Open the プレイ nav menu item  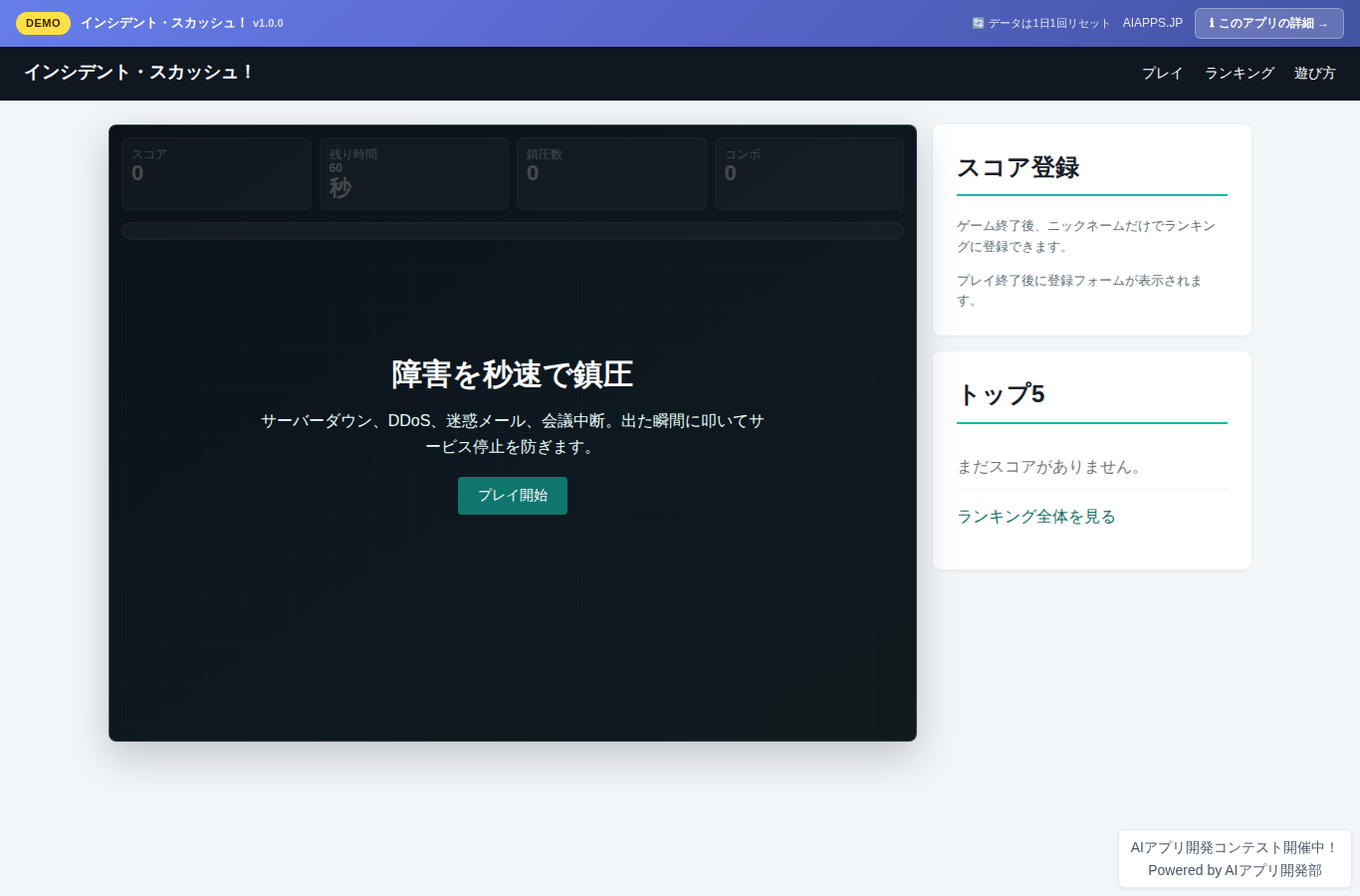(x=1162, y=74)
